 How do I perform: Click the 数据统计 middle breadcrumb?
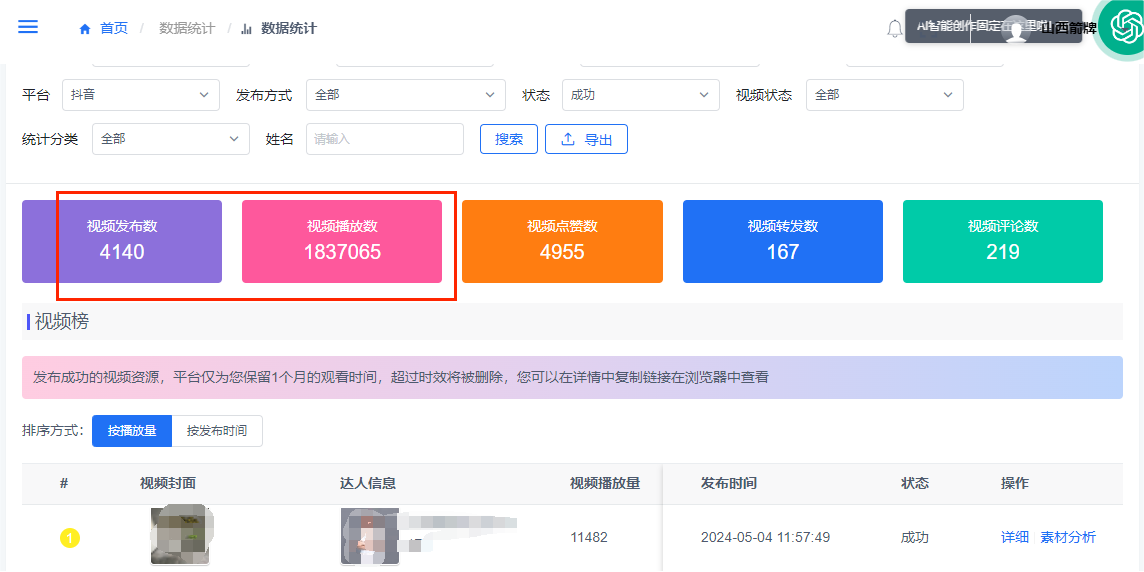coord(187,28)
